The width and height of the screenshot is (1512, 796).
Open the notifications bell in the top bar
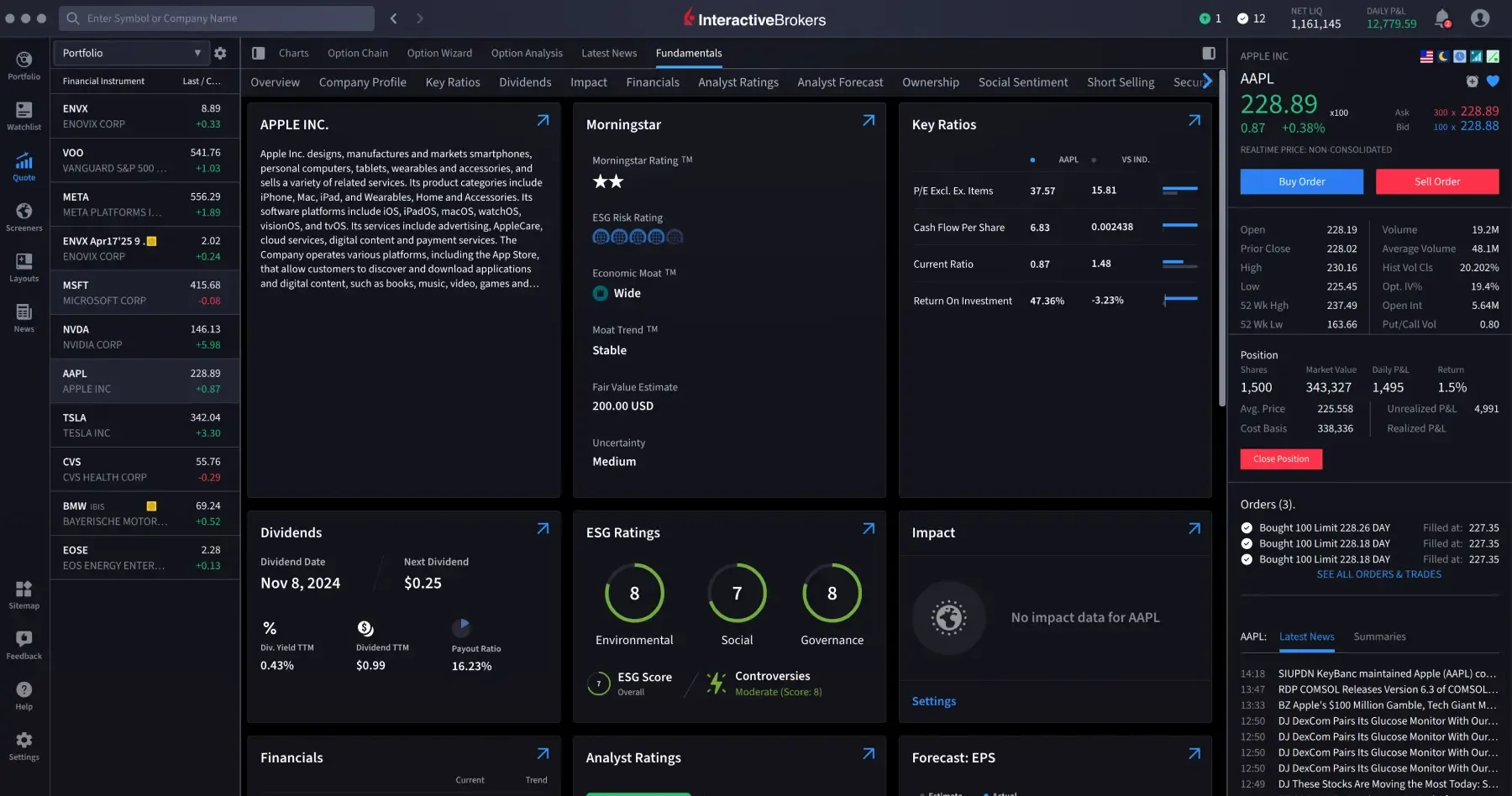(1442, 18)
